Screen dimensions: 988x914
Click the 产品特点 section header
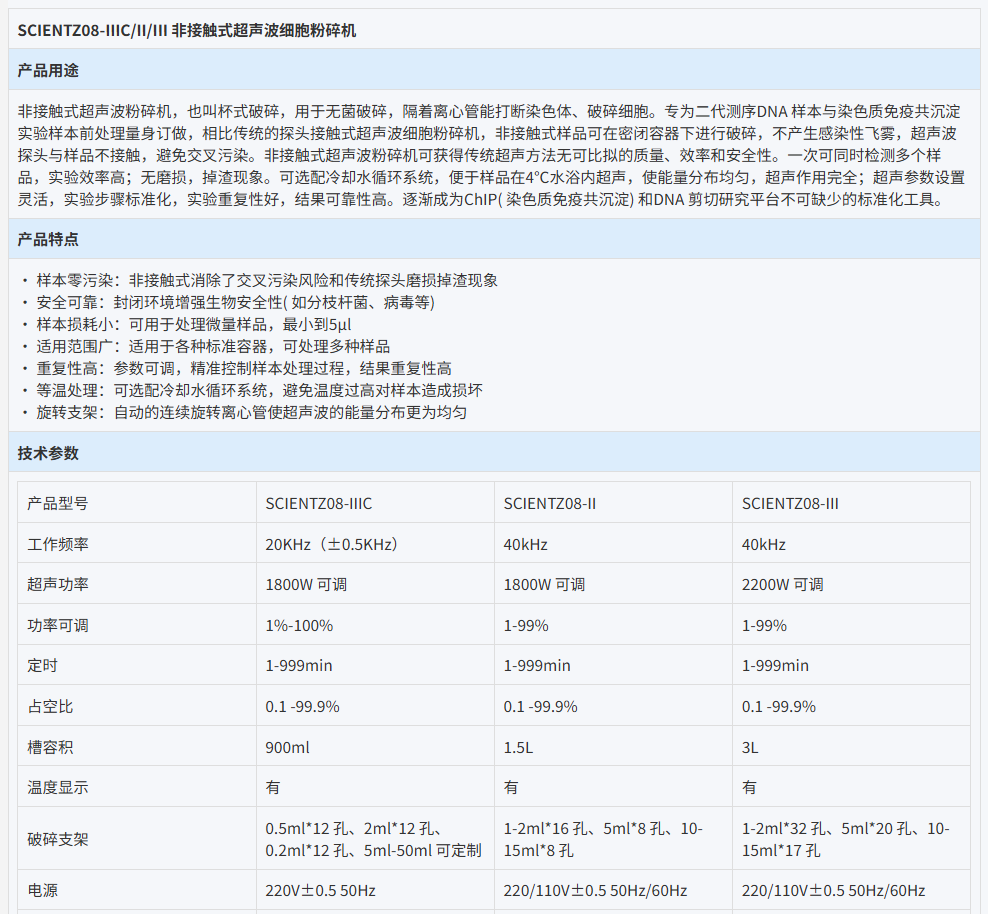(48, 239)
